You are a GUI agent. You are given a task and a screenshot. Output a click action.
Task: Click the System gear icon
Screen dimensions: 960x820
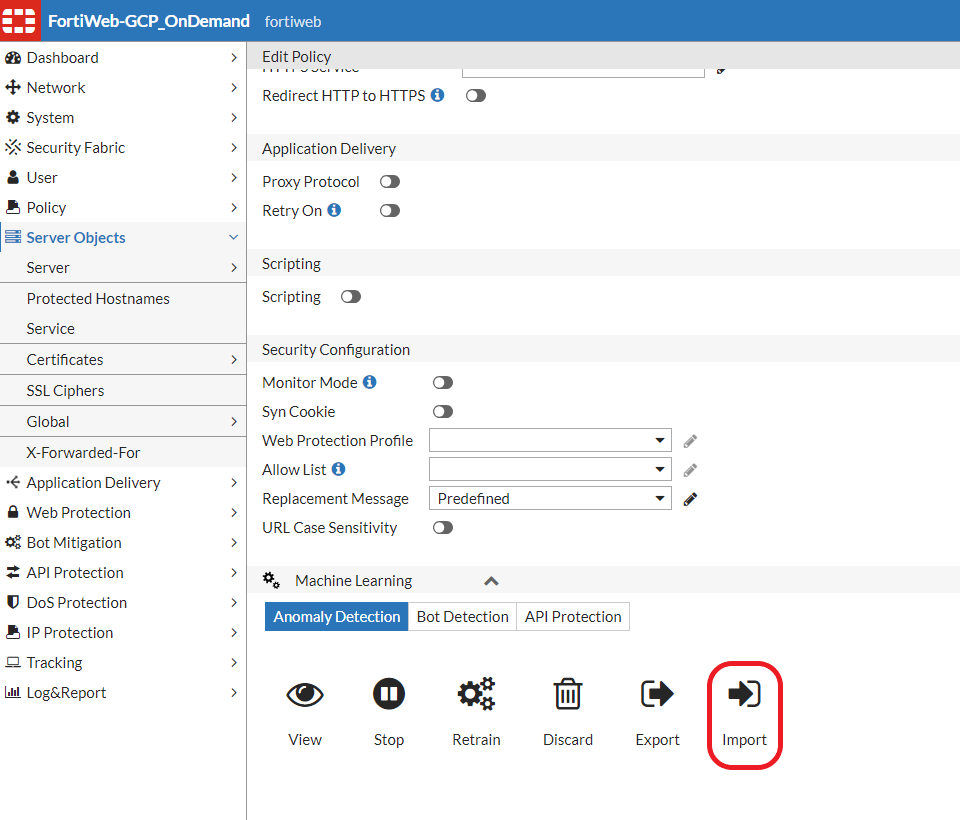(13, 118)
